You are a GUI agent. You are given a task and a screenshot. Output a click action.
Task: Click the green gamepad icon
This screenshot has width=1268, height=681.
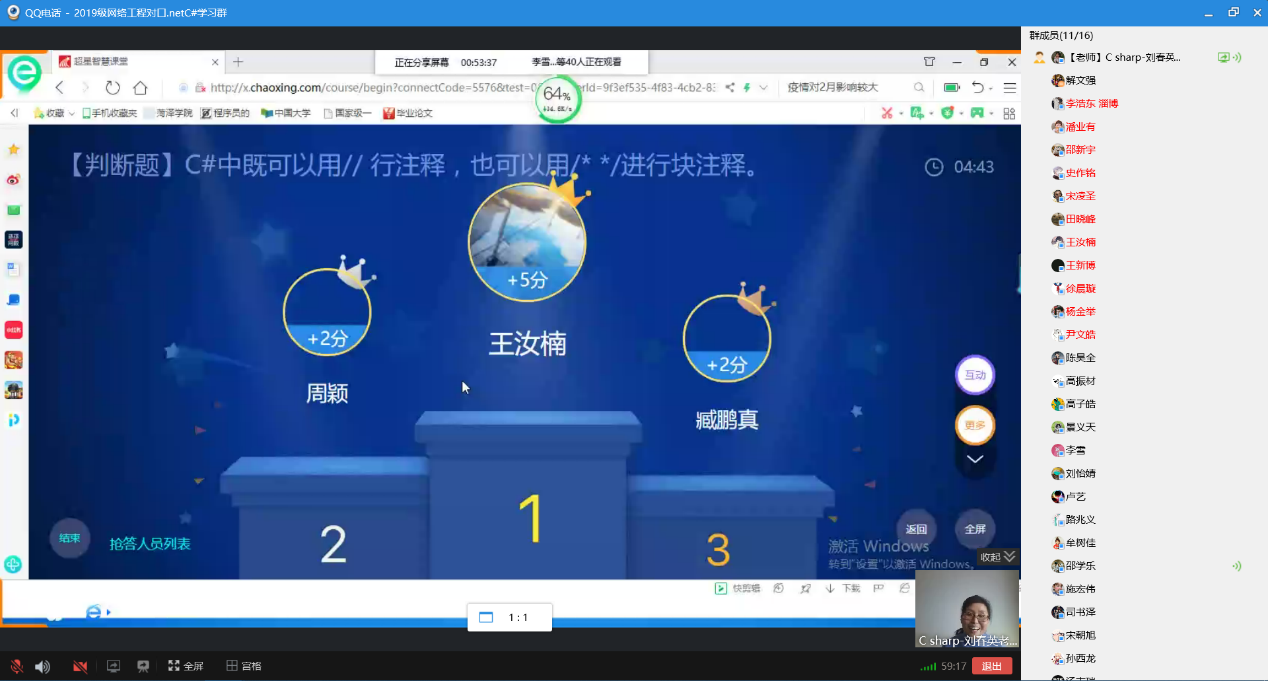click(977, 113)
